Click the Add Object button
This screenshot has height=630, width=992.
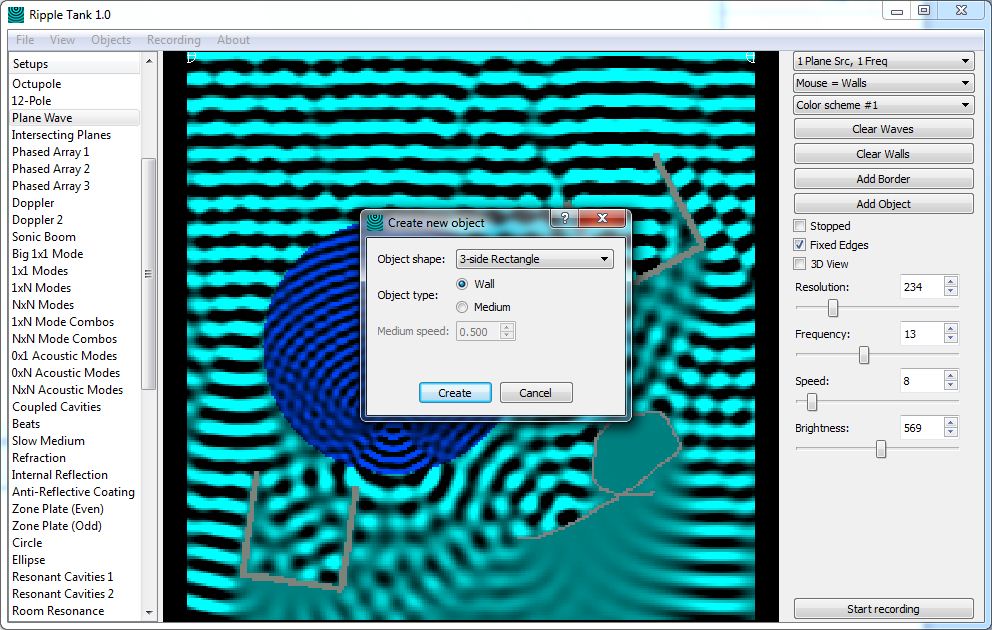pos(883,204)
